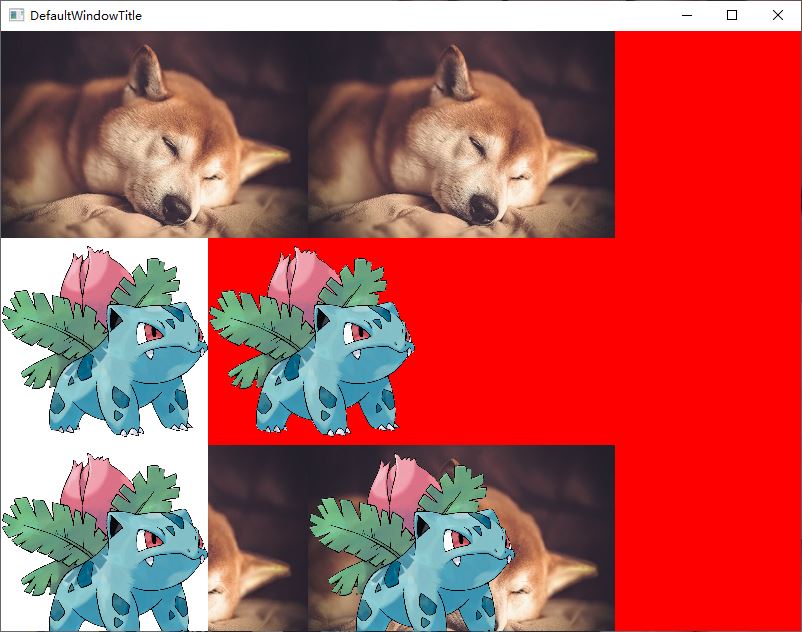This screenshot has width=802, height=632.
Task: Click the Ivysaur on white background, middle row
Action: point(104,342)
